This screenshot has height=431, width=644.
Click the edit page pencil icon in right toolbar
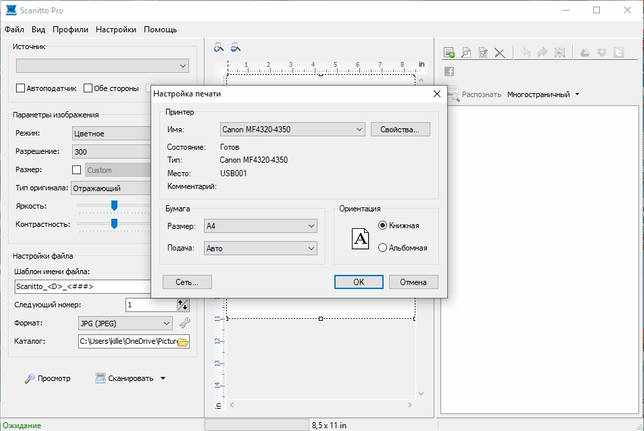point(483,52)
